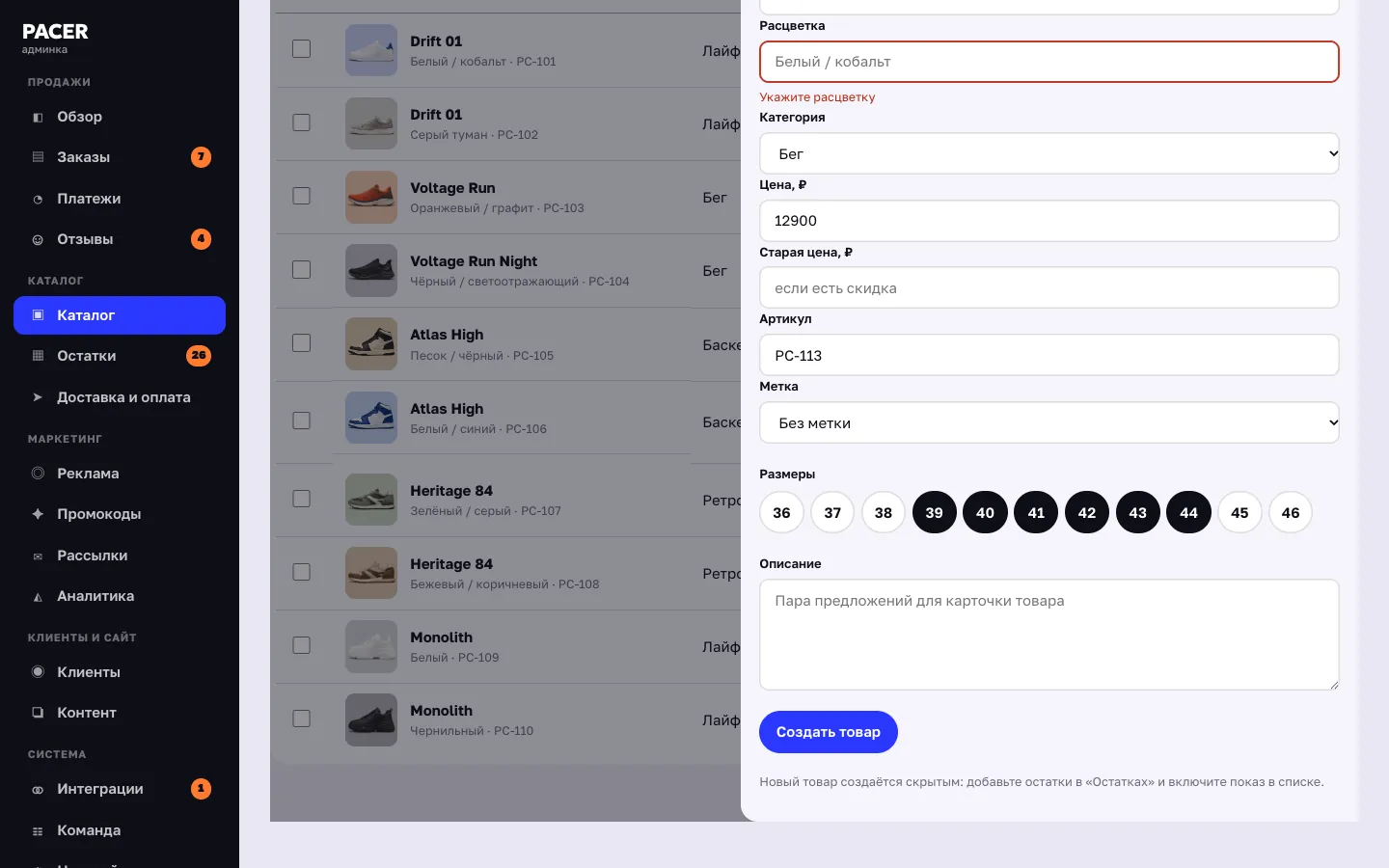This screenshot has height=868, width=1389.
Task: Click the Описание text area
Action: pyautogui.click(x=1049, y=635)
